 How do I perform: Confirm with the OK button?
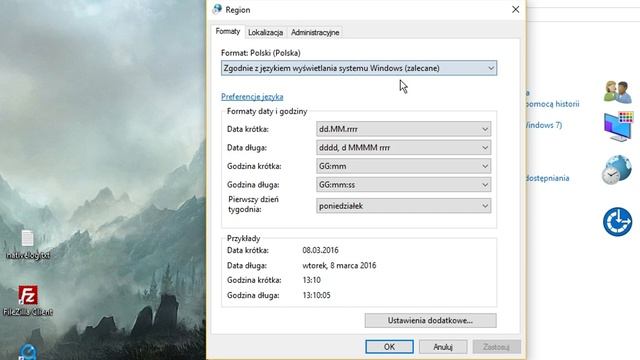tap(389, 347)
